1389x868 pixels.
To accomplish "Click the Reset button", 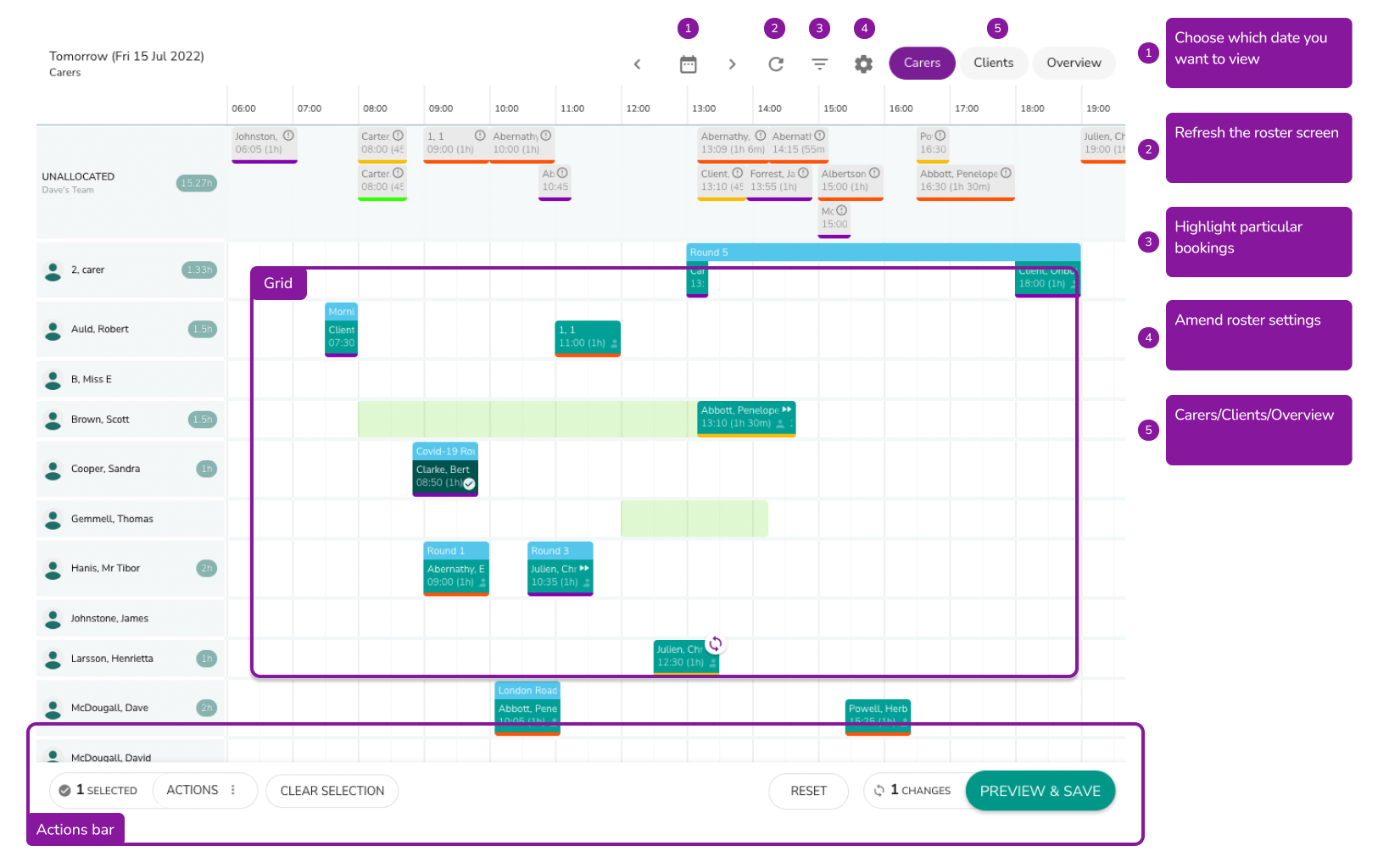I will click(x=808, y=791).
